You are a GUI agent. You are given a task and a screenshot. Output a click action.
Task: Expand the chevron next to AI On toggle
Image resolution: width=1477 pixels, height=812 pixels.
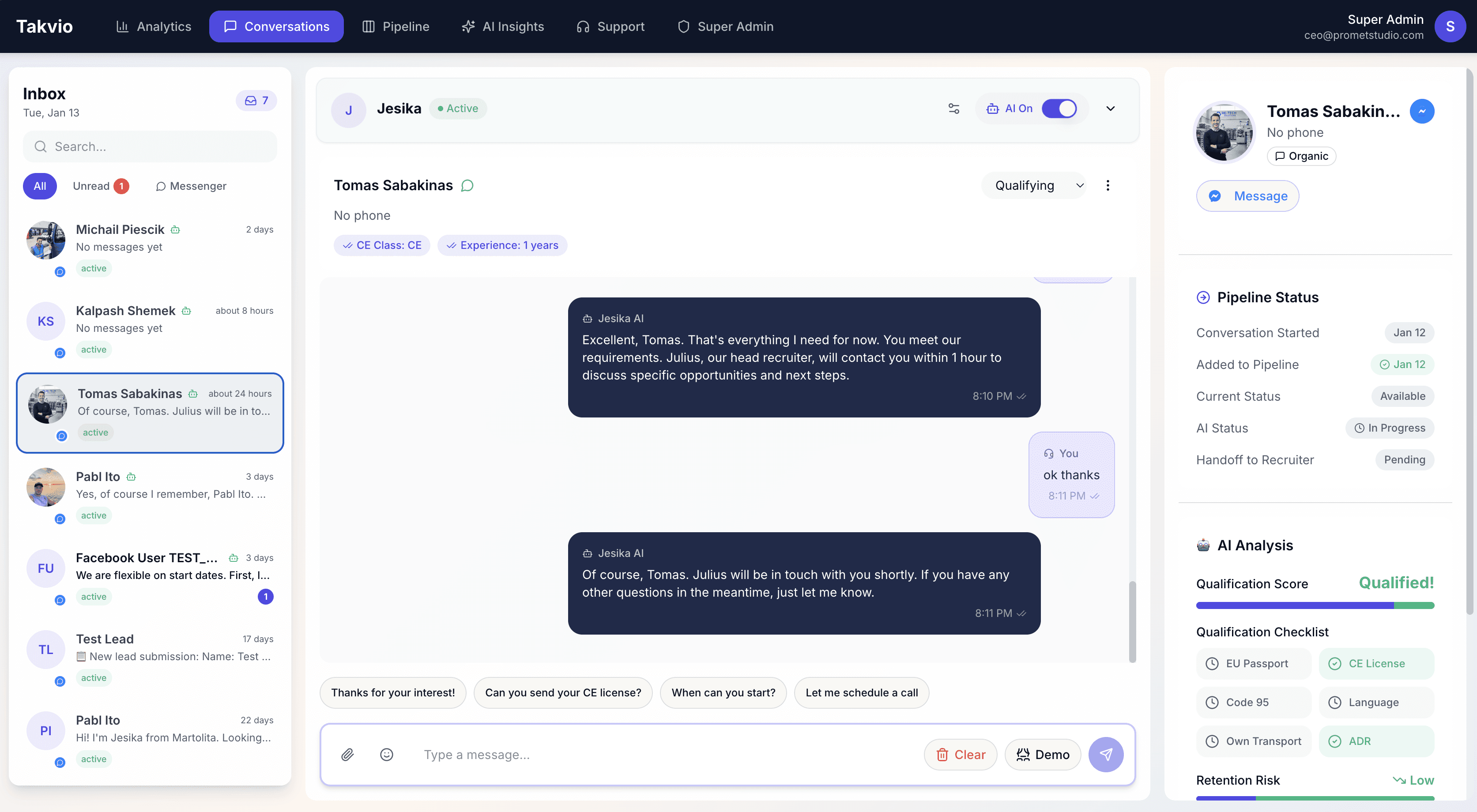[1111, 108]
